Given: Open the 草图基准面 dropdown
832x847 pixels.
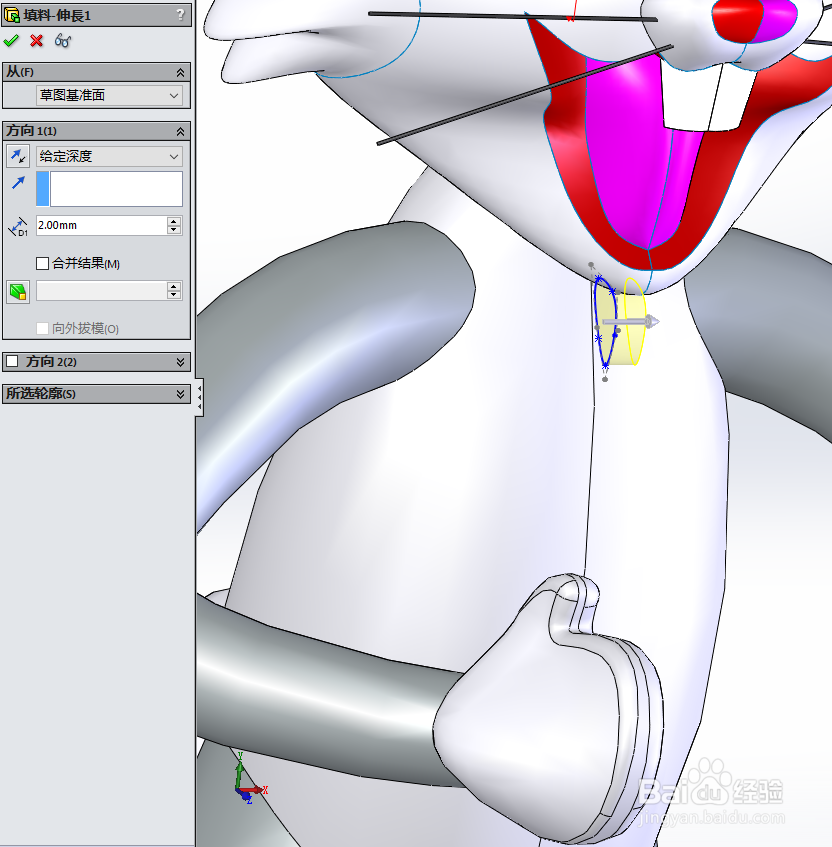Looking at the screenshot, I should (110, 96).
